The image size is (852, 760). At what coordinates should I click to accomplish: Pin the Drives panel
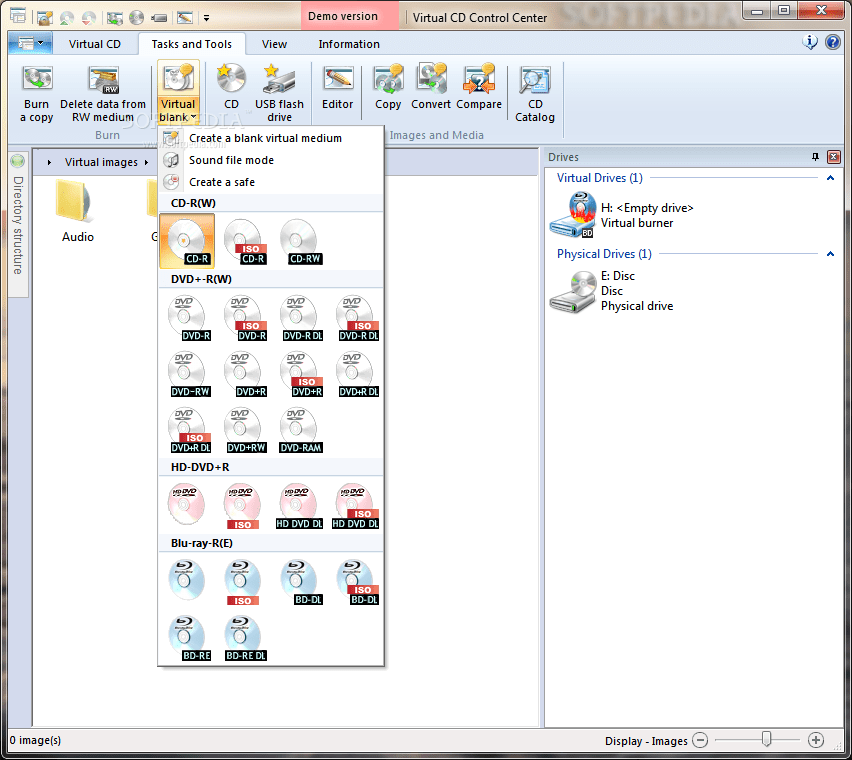point(817,156)
